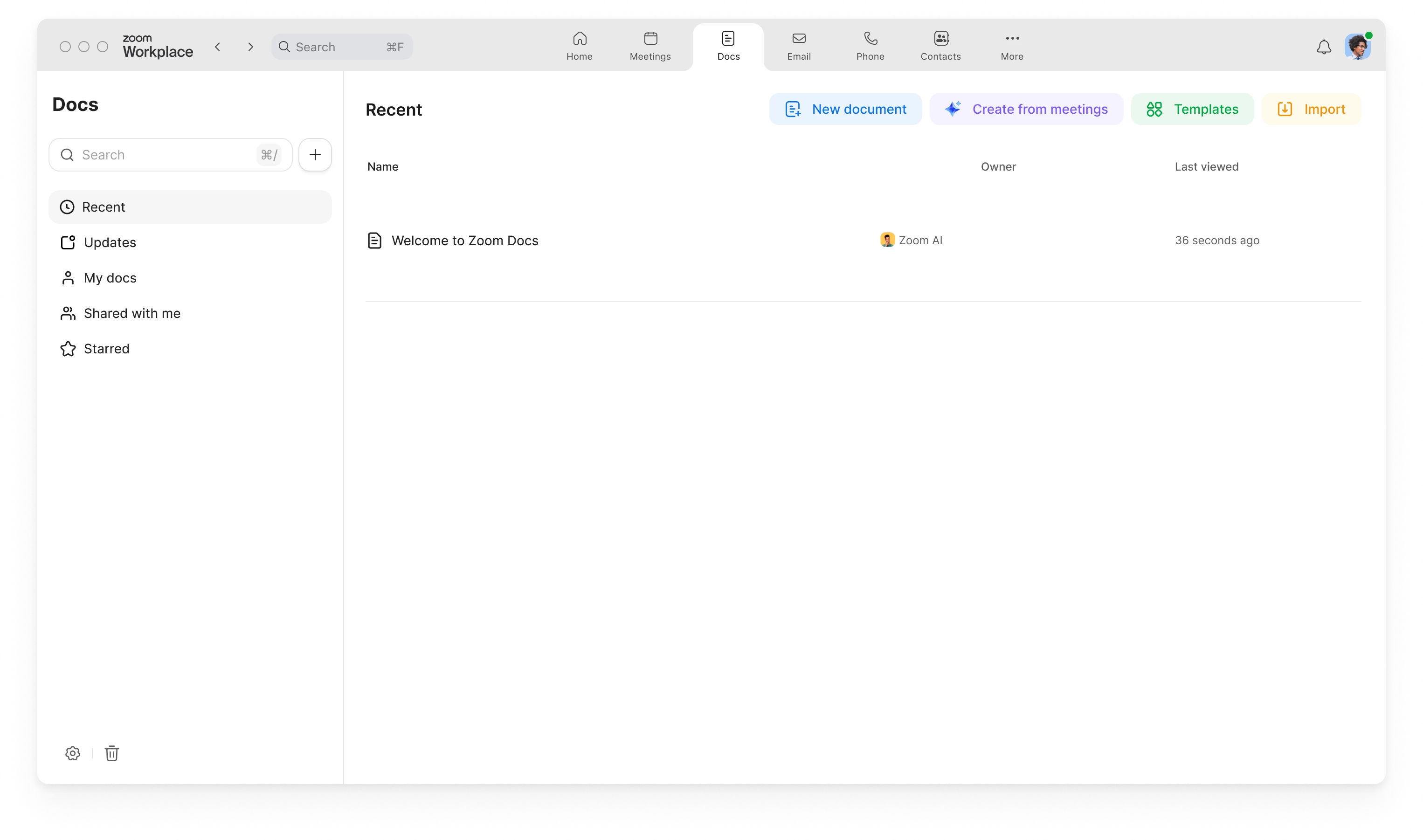Viewport: 1423px width, 840px height.
Task: Go back with left arrow icon
Action: pyautogui.click(x=217, y=47)
